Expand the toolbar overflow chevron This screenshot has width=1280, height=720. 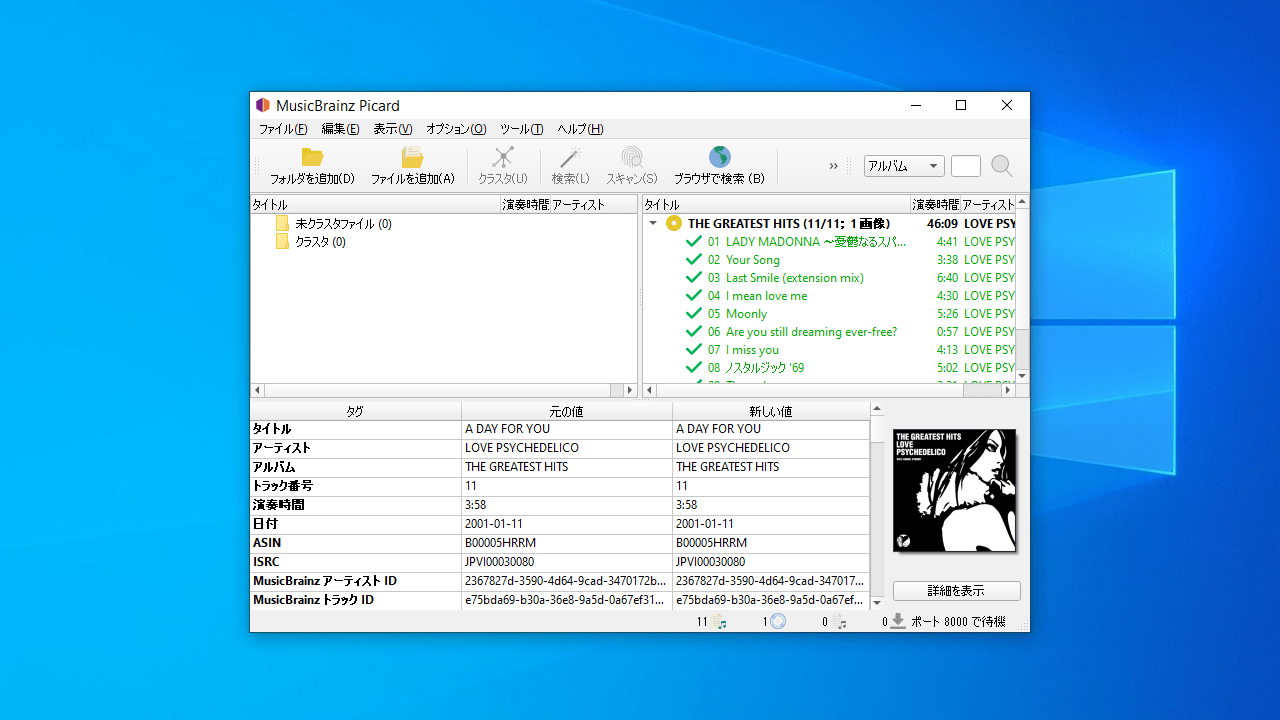pos(833,166)
